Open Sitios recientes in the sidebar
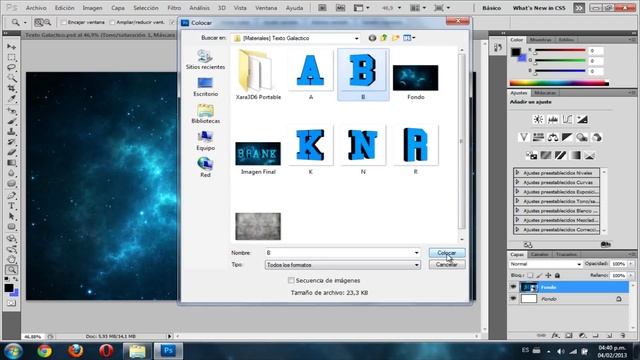Viewport: 640px width, 360px height. (x=205, y=60)
